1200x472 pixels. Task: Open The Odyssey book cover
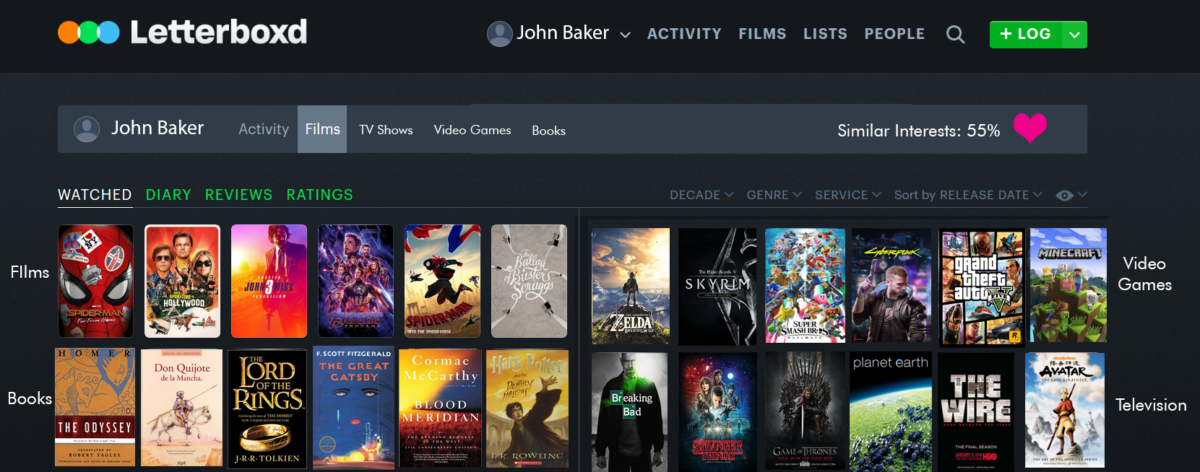[95, 407]
